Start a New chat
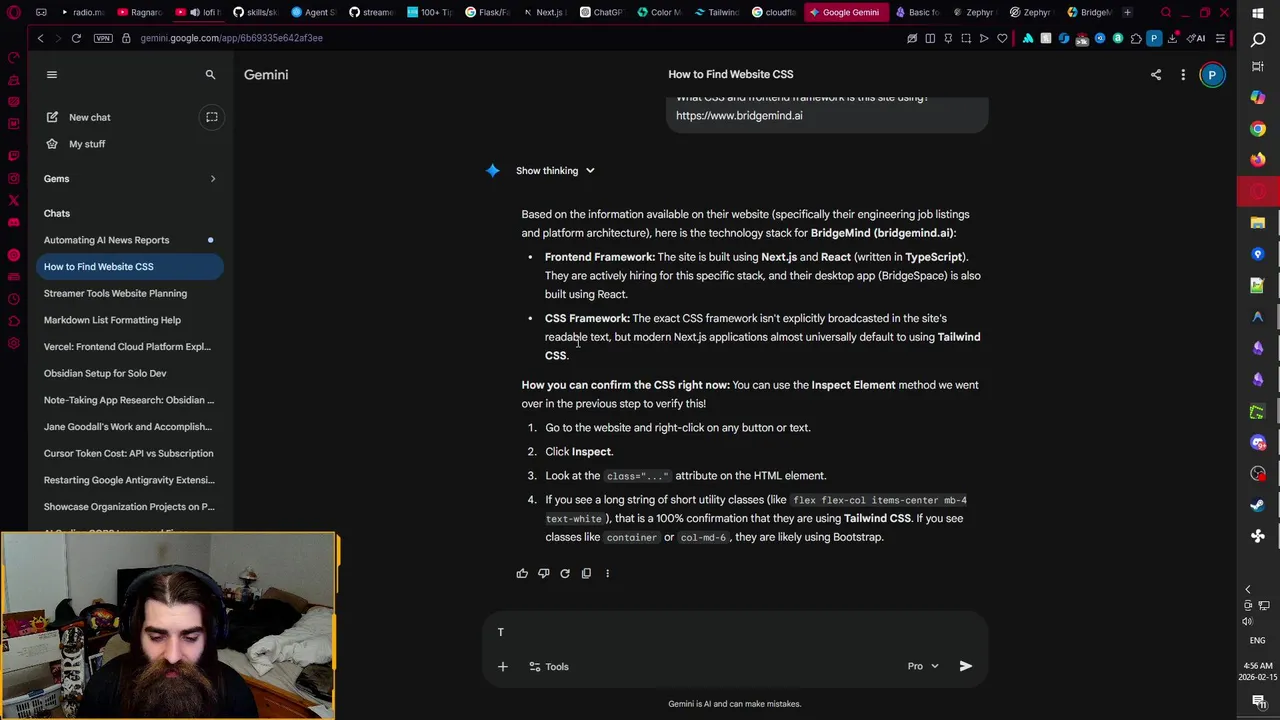This screenshot has width=1280, height=720. [78, 117]
